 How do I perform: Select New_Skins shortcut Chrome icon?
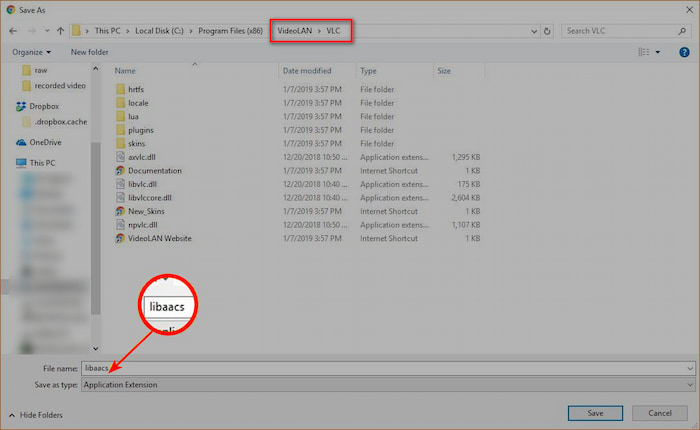pyautogui.click(x=120, y=211)
